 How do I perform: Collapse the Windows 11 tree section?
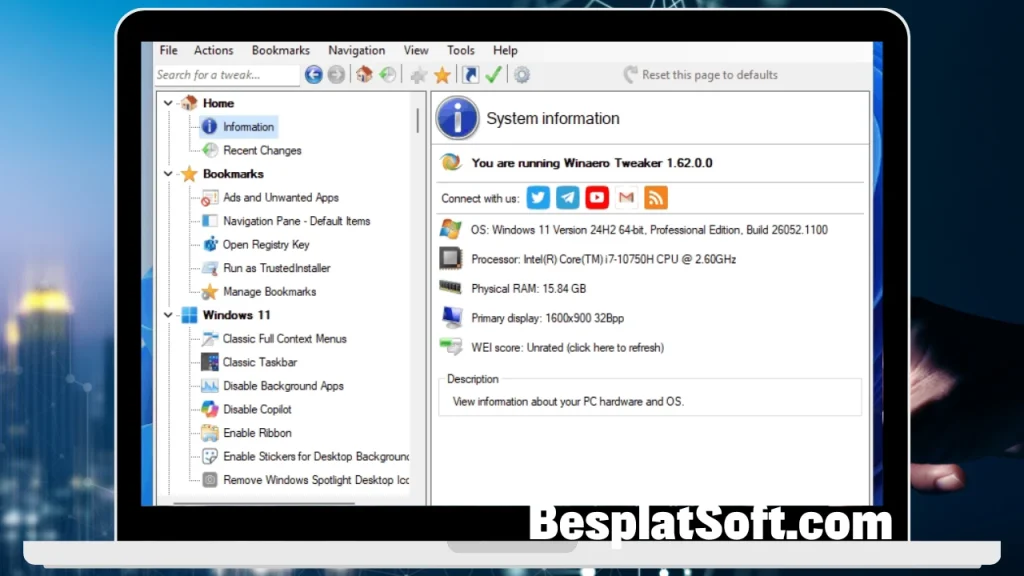click(x=168, y=315)
